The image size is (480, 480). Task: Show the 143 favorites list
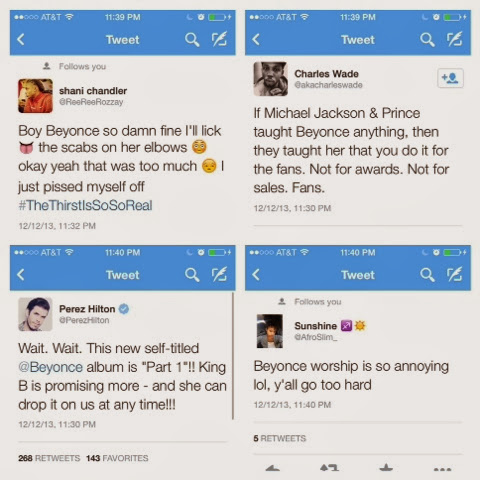pyautogui.click(x=117, y=458)
